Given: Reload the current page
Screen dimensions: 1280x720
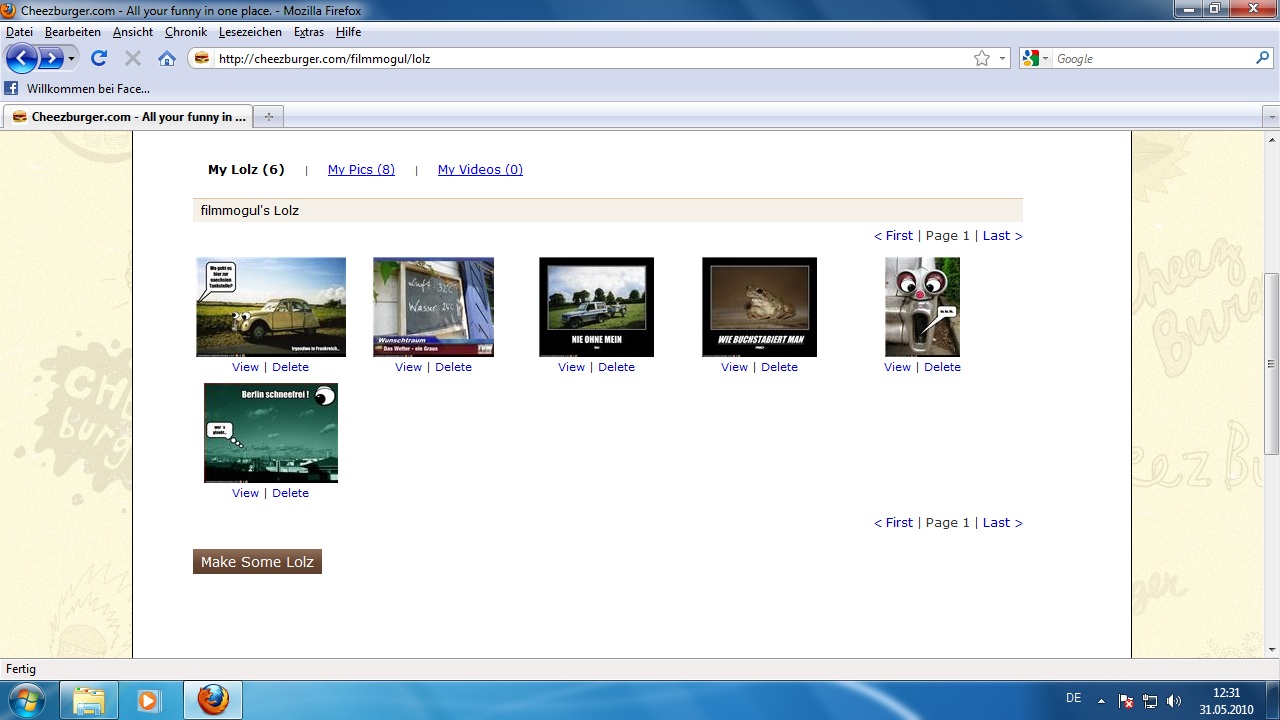Looking at the screenshot, I should pyautogui.click(x=99, y=58).
